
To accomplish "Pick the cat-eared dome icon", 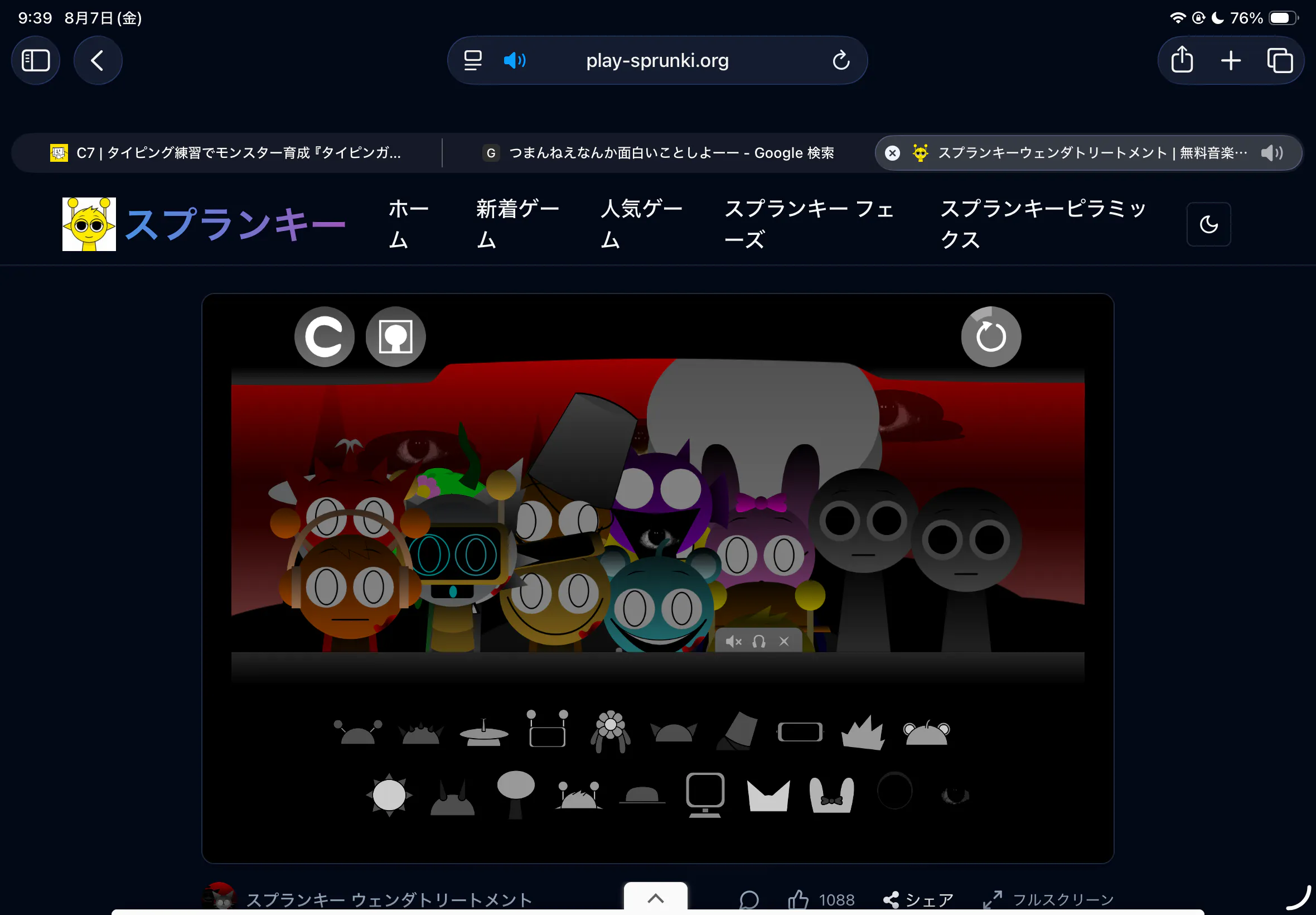I will [674, 733].
